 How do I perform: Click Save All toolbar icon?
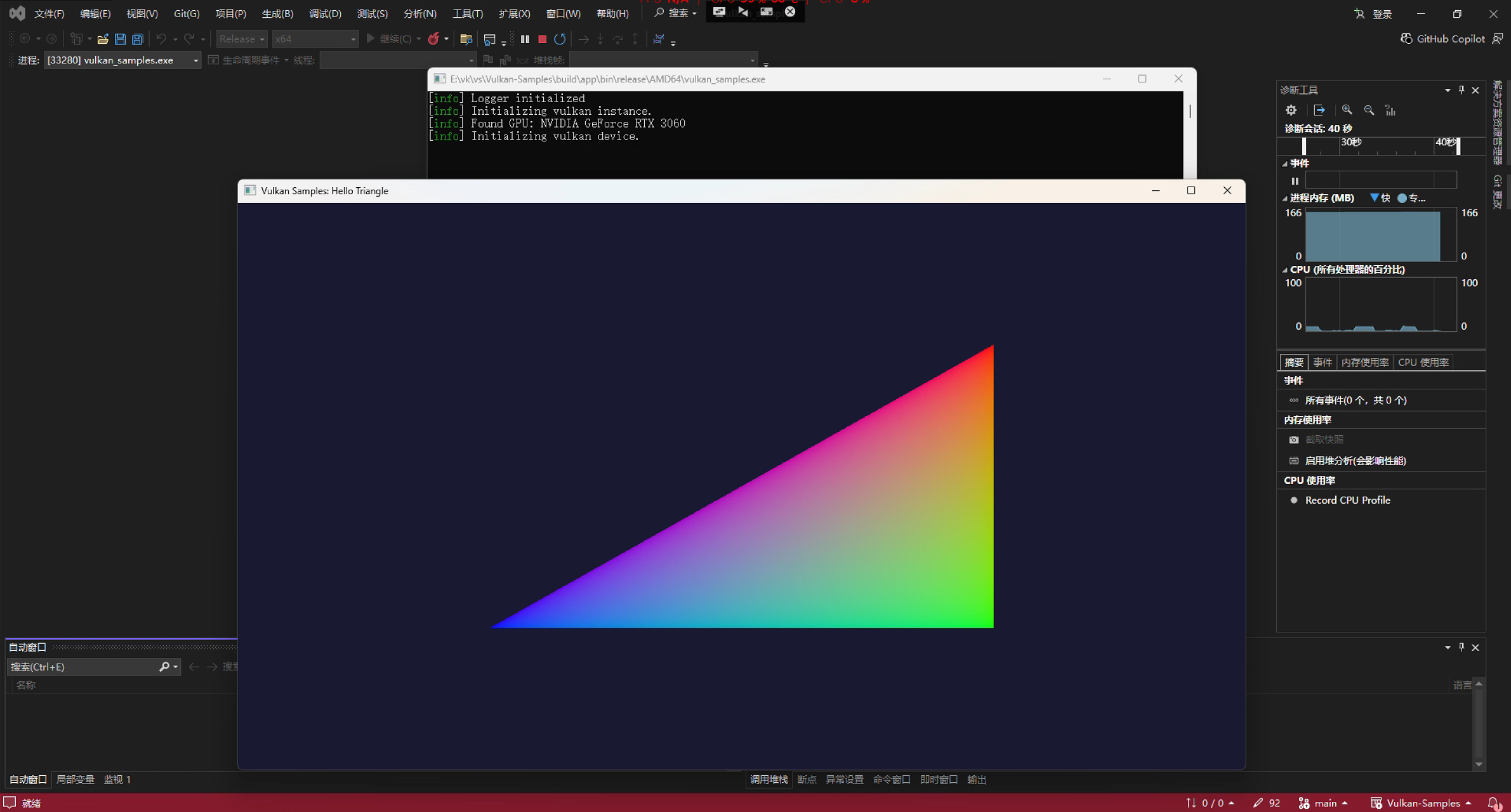coord(137,39)
